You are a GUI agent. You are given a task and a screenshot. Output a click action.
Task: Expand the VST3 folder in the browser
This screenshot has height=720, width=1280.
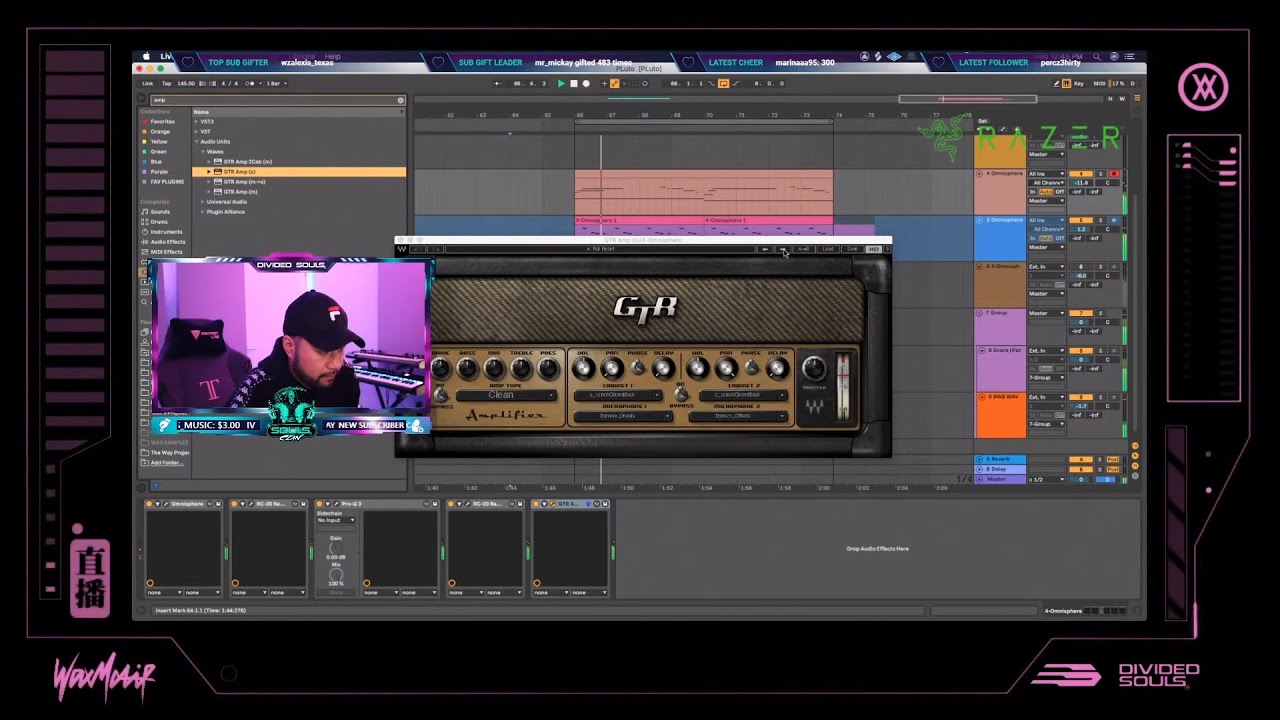tap(196, 121)
